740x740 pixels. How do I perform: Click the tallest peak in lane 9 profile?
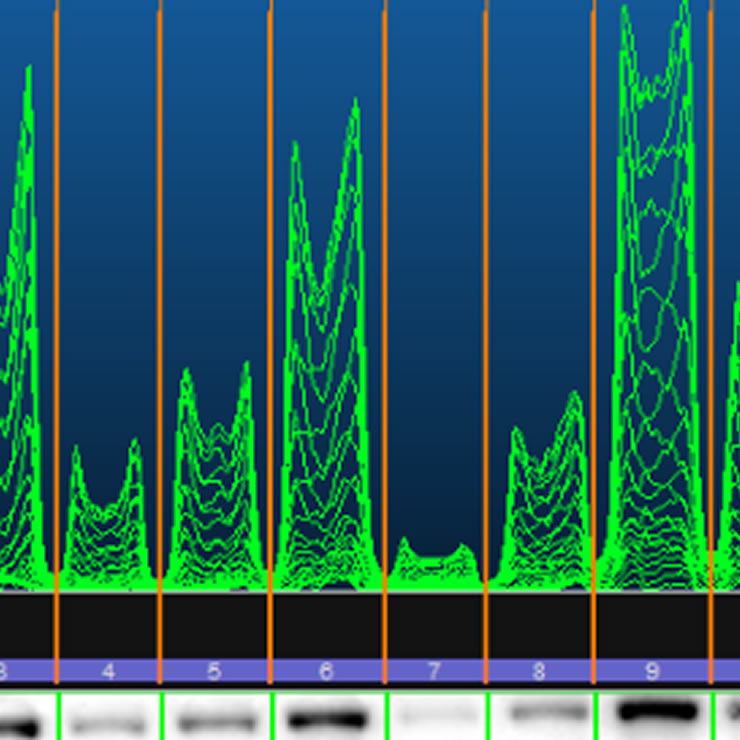[684, 12]
